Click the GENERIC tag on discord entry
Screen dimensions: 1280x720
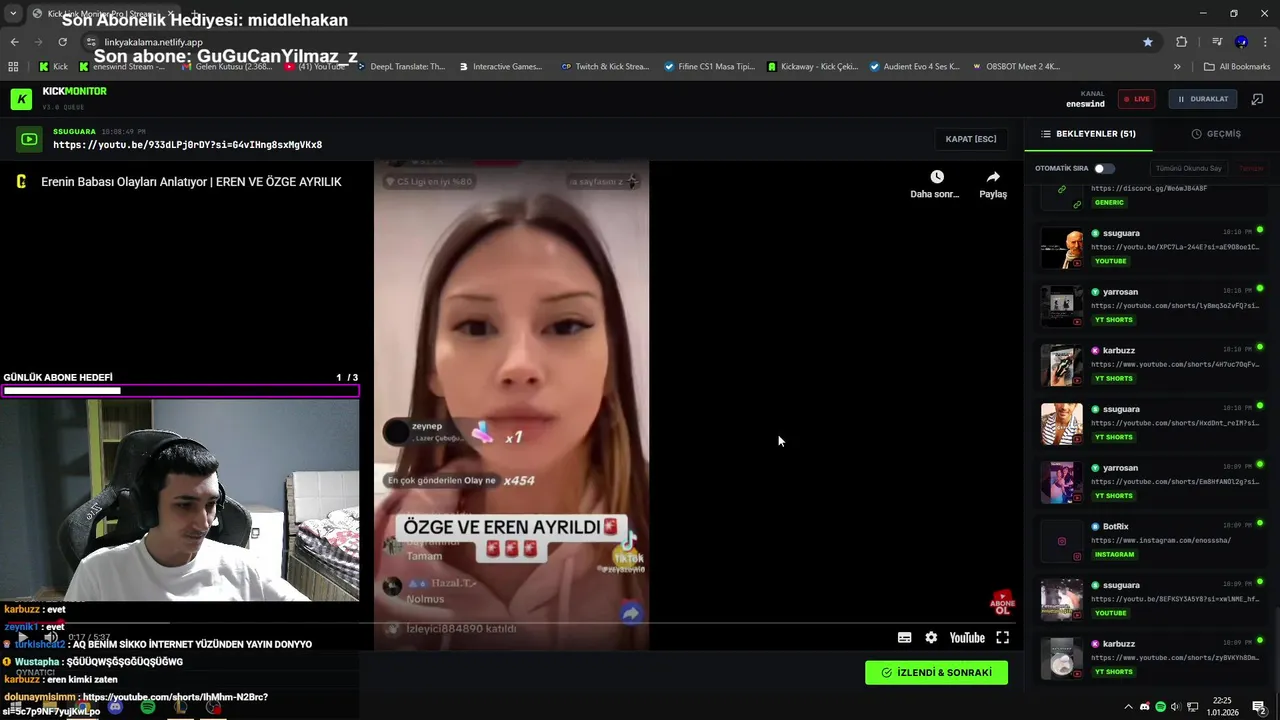click(x=1109, y=203)
